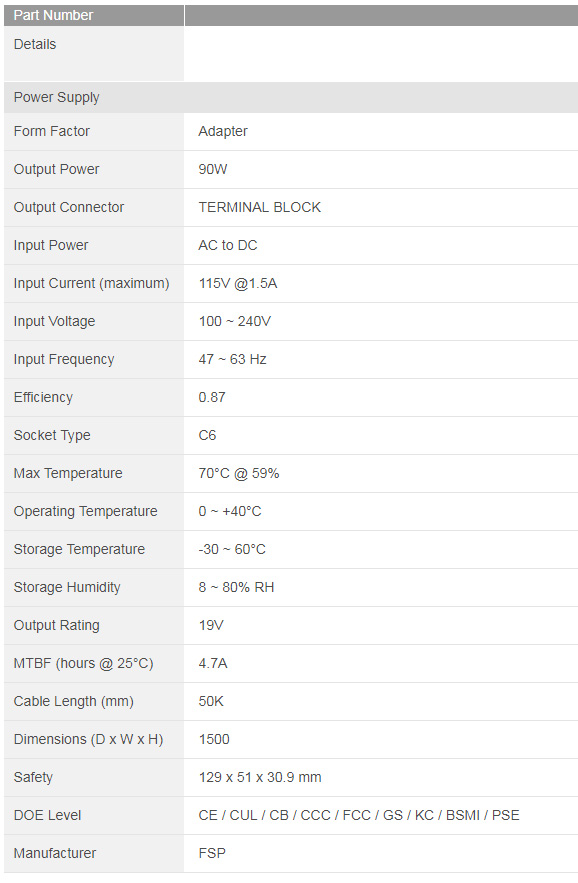Click the Input Current (maximum) label

click(91, 283)
